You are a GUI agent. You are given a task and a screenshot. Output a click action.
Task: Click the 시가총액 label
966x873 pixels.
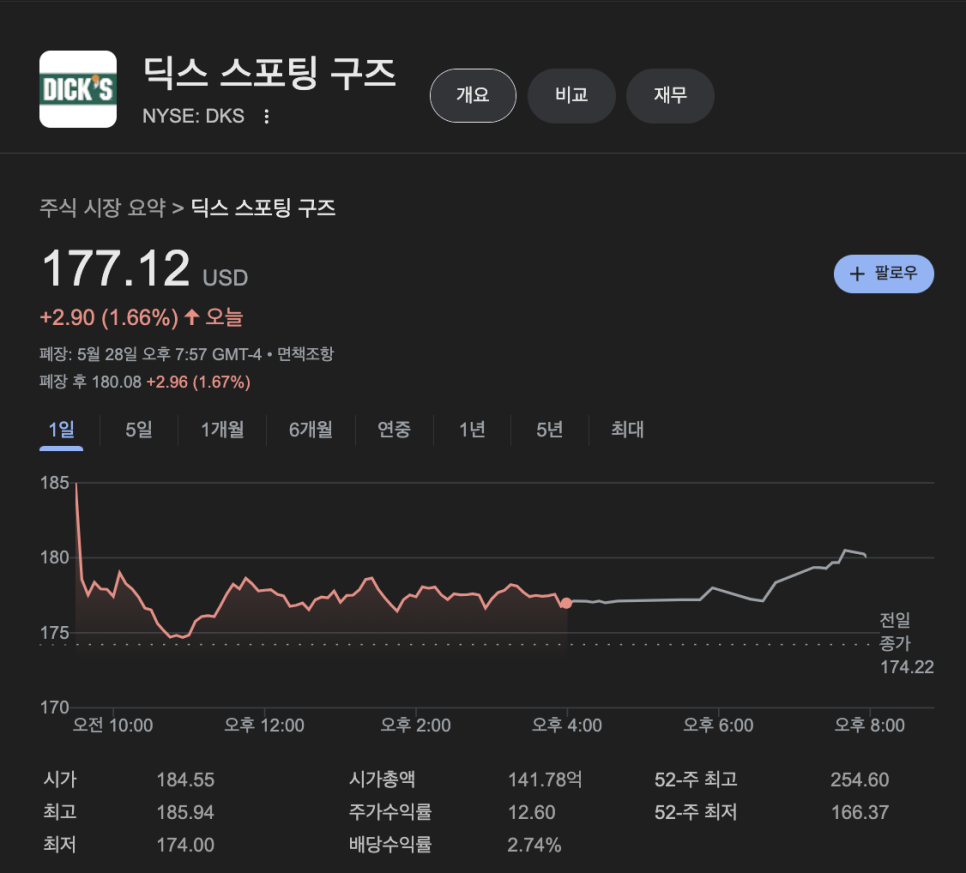tap(382, 779)
